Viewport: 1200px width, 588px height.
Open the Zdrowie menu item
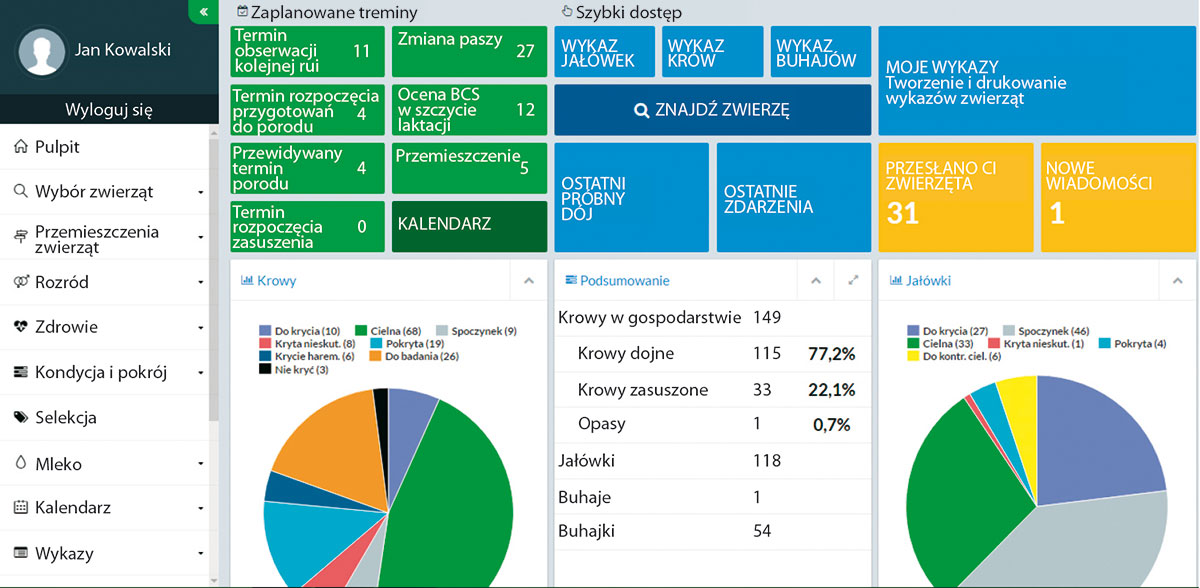[104, 327]
